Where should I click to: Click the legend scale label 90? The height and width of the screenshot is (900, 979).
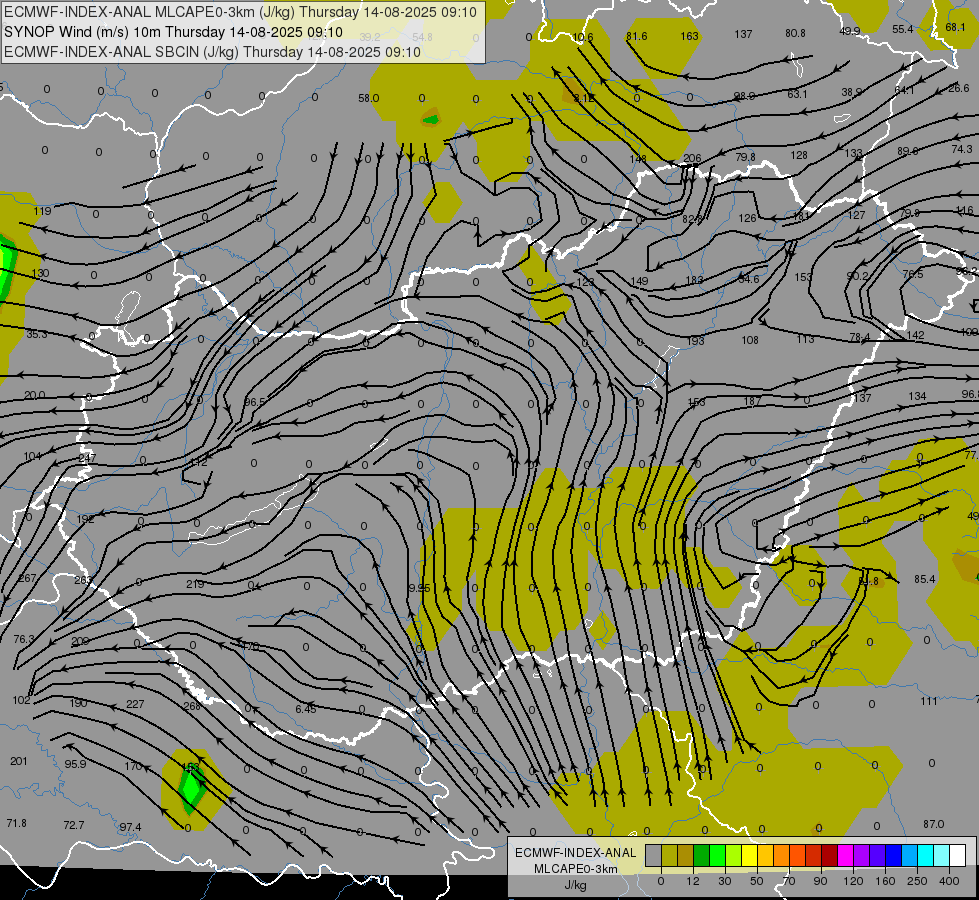tap(820, 881)
